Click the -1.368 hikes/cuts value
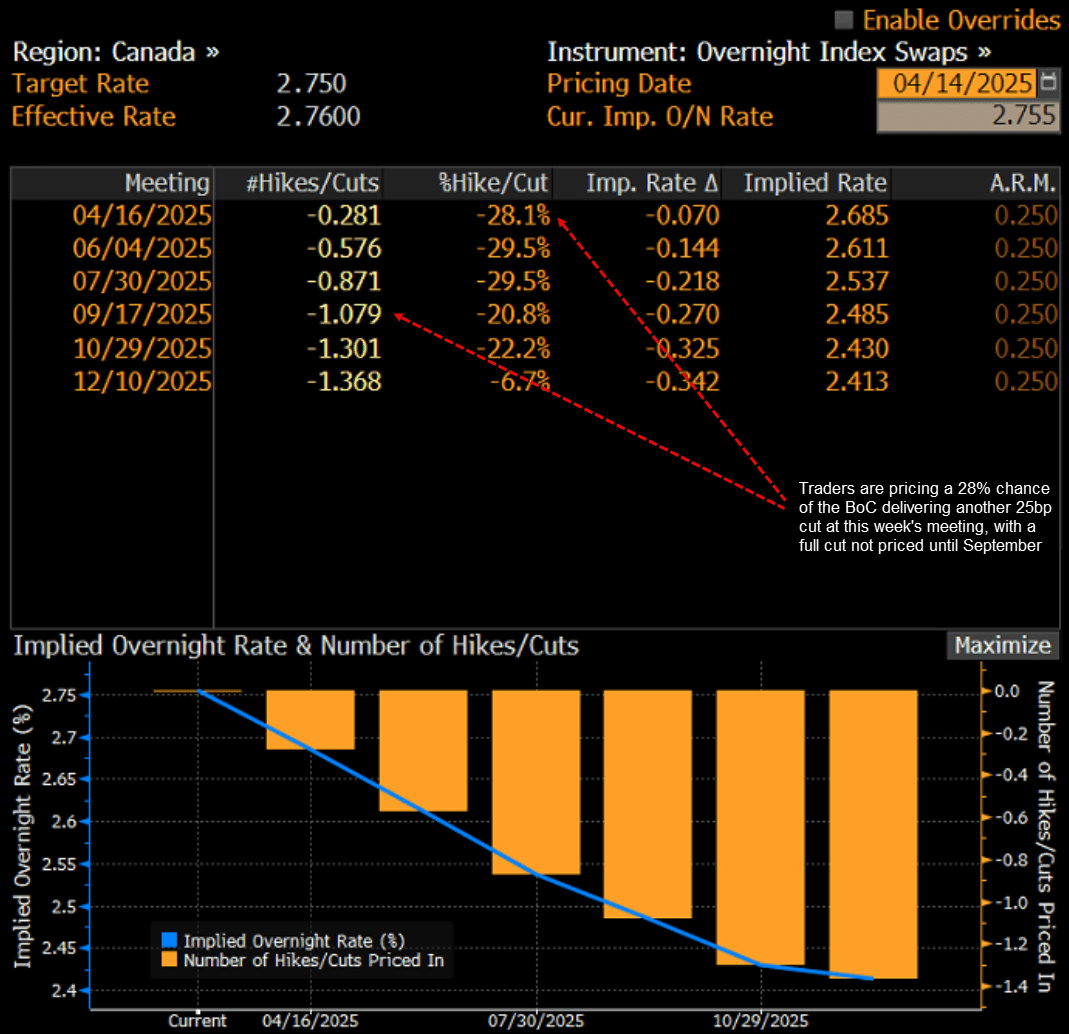This screenshot has height=1034, width=1069. tap(344, 381)
